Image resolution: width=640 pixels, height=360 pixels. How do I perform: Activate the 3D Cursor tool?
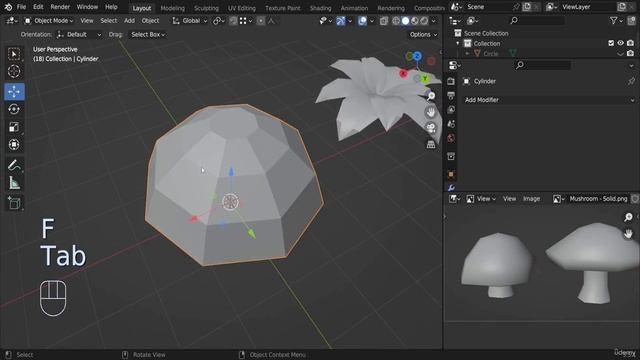pos(14,71)
